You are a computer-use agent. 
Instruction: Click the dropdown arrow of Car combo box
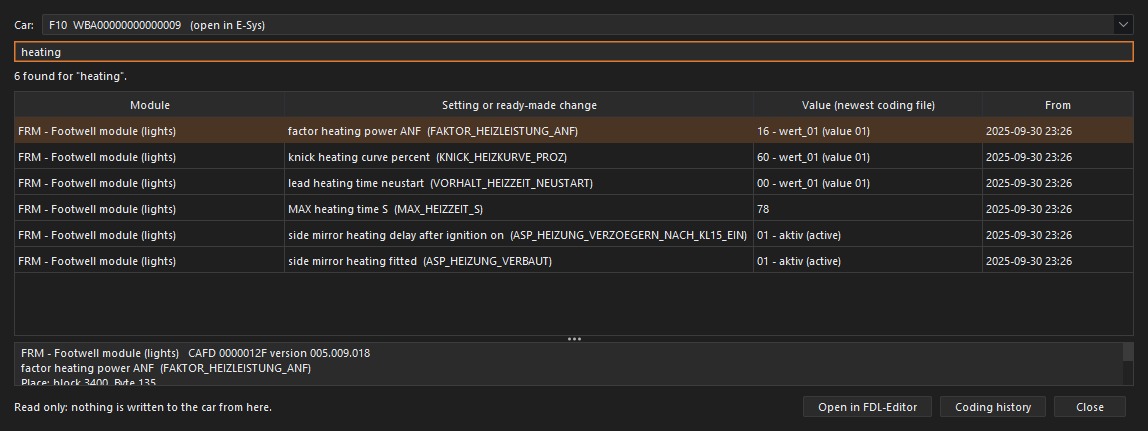[x=1123, y=25]
